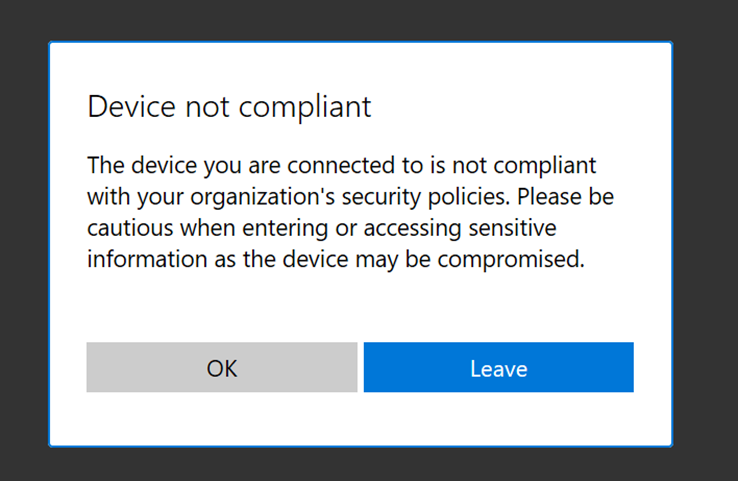738x481 pixels.
Task: Tap Leave beside the OK button
Action: (x=498, y=368)
